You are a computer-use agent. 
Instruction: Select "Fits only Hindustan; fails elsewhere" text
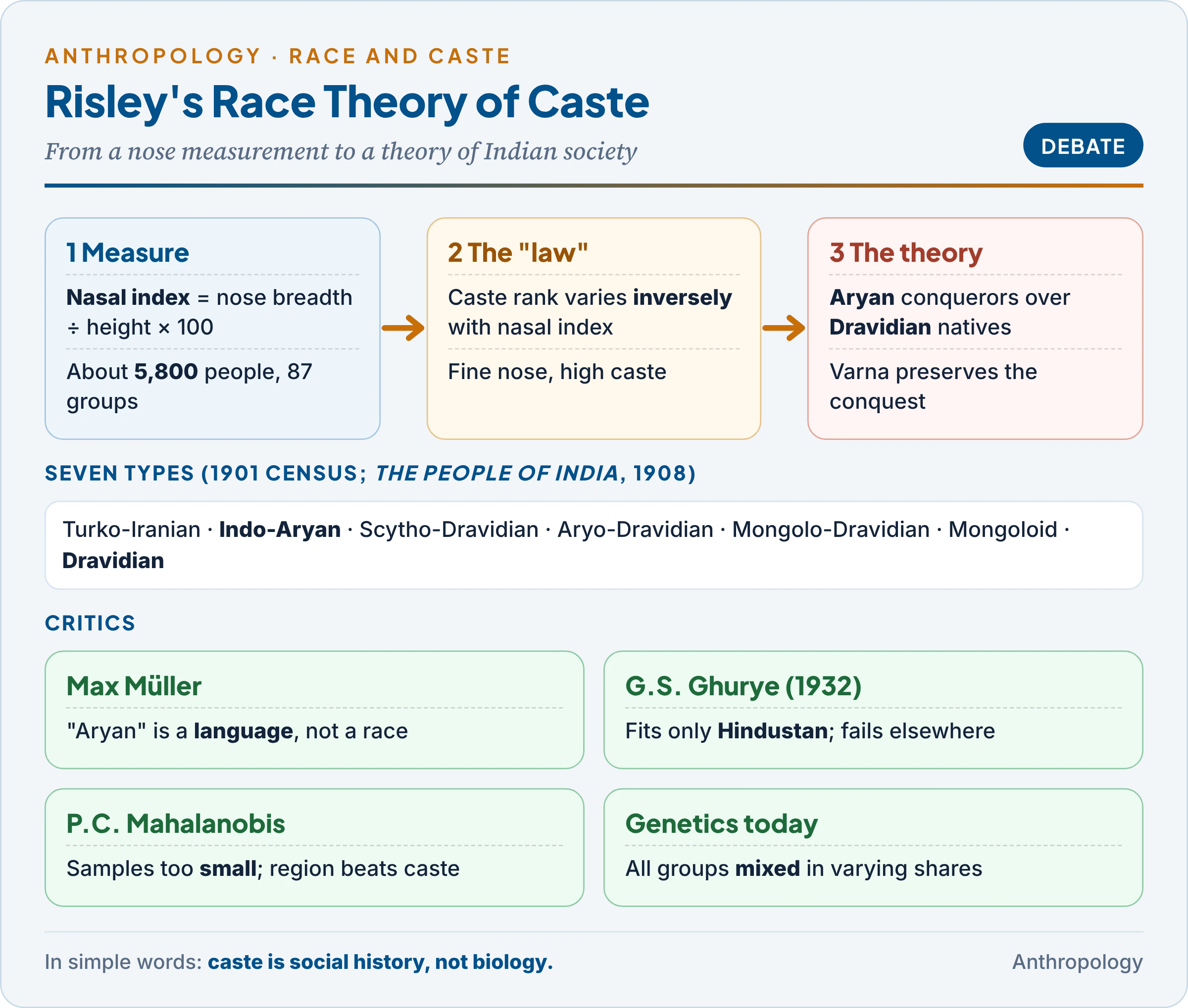(x=809, y=731)
